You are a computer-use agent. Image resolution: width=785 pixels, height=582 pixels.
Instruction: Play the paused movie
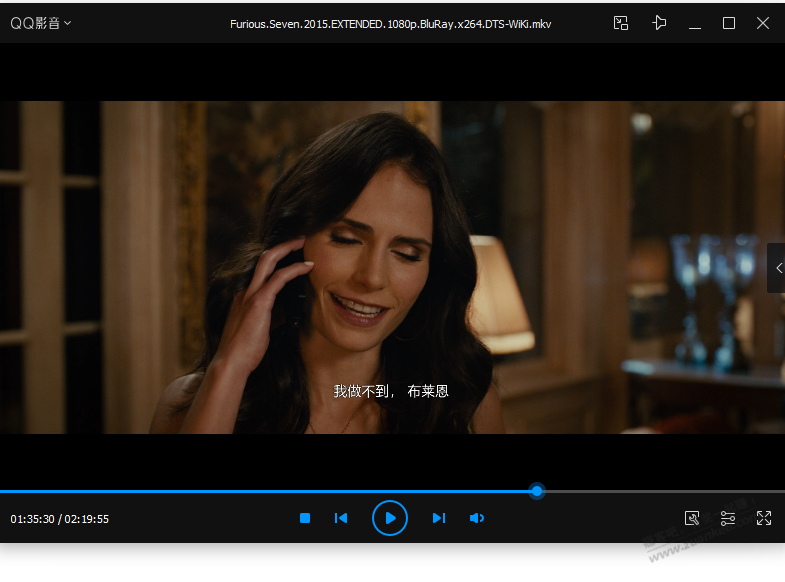[390, 518]
